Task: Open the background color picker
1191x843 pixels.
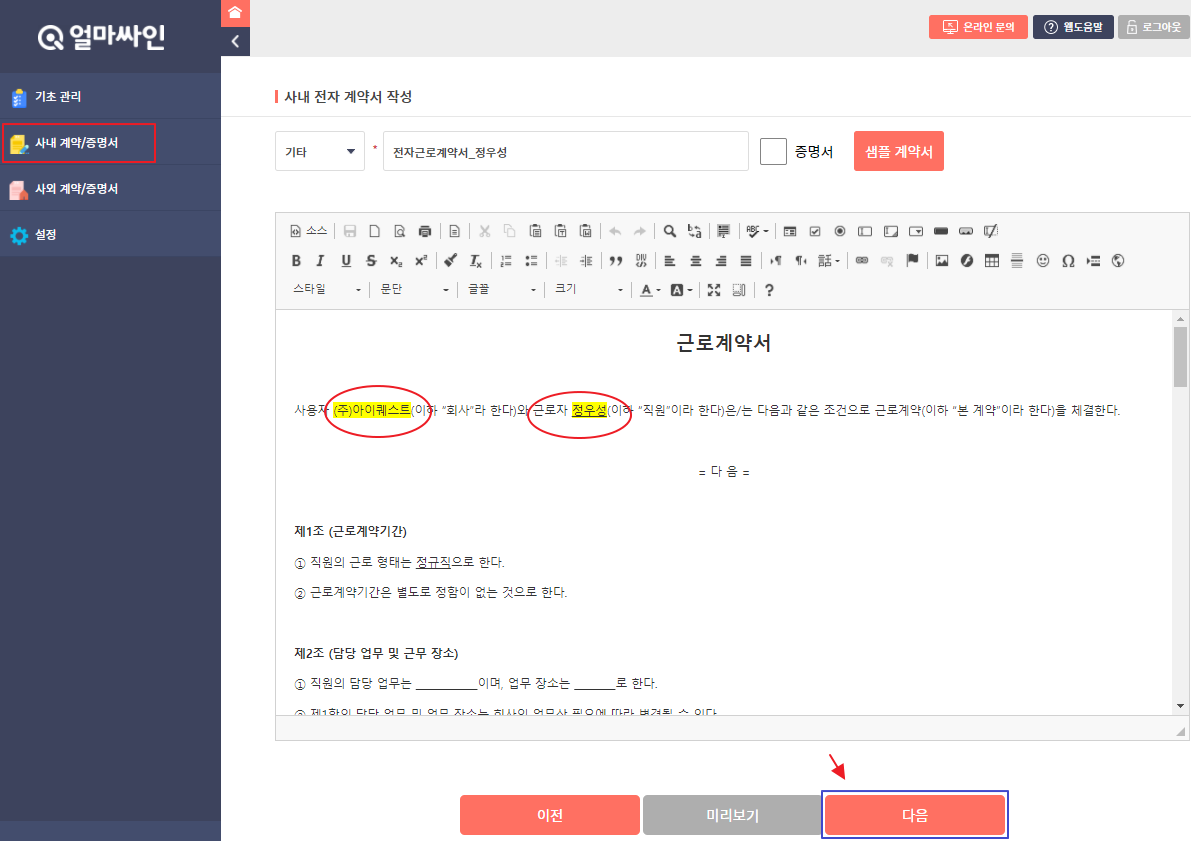Action: click(681, 289)
